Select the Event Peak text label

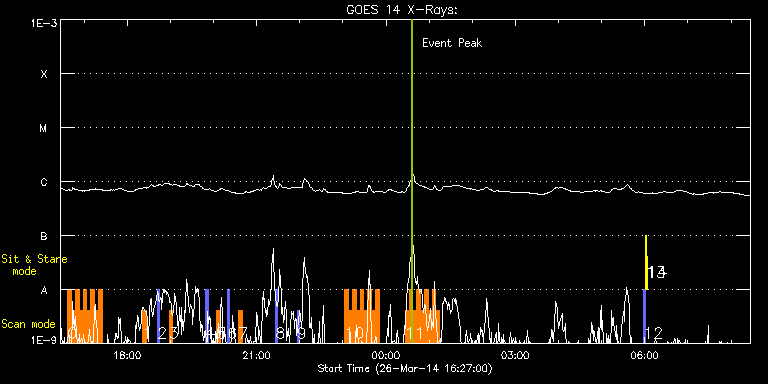point(452,43)
